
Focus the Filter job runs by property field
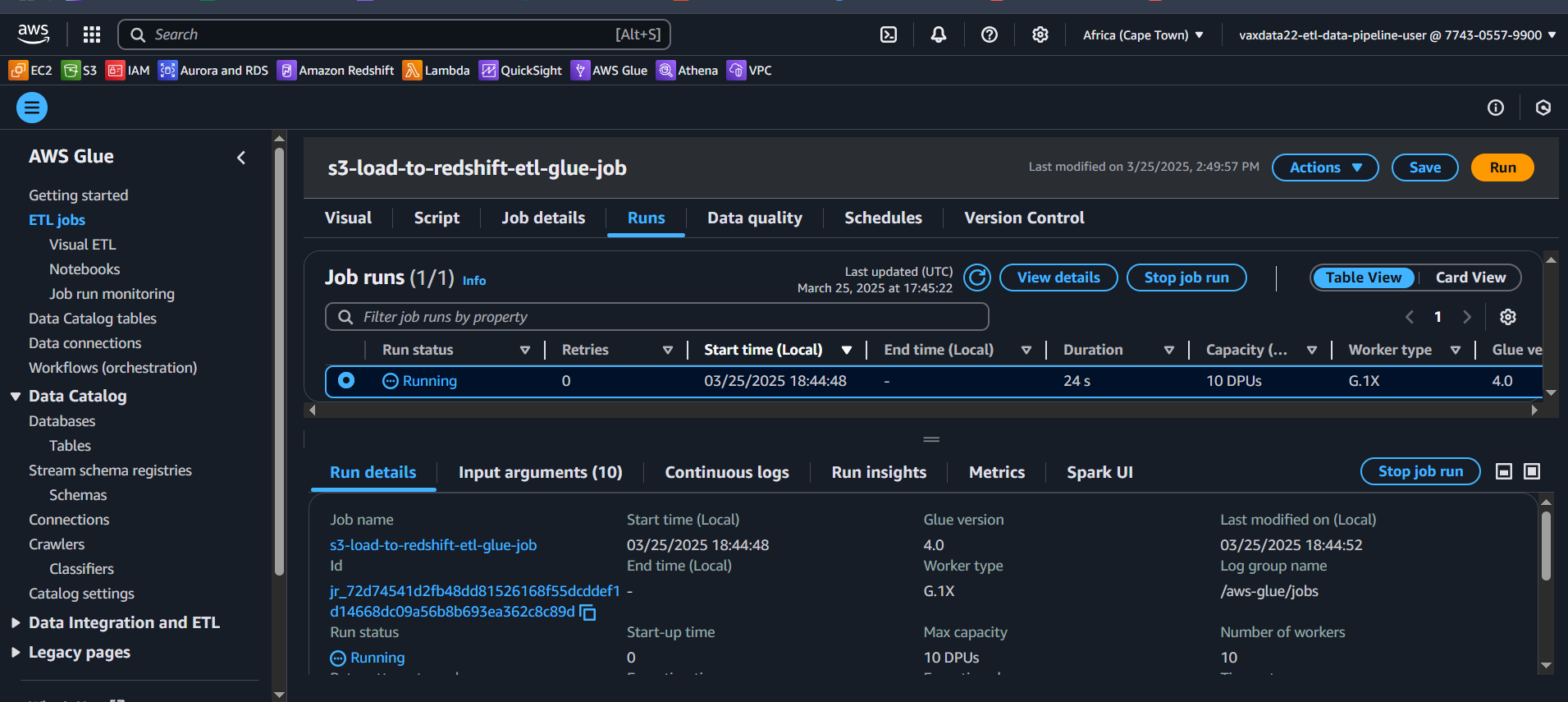point(657,317)
